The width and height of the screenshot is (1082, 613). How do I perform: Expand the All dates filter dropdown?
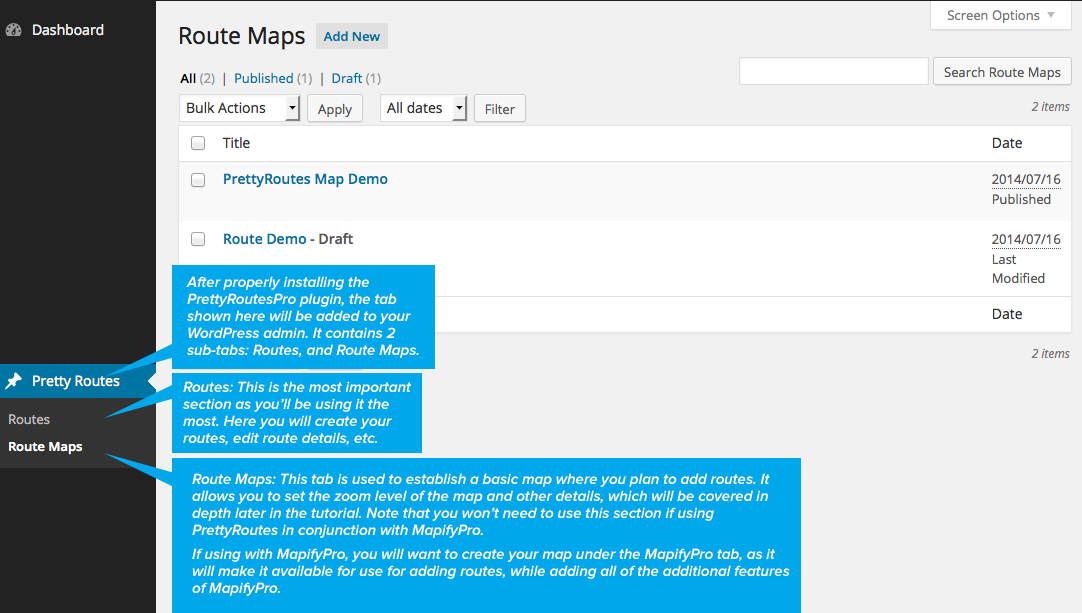423,108
